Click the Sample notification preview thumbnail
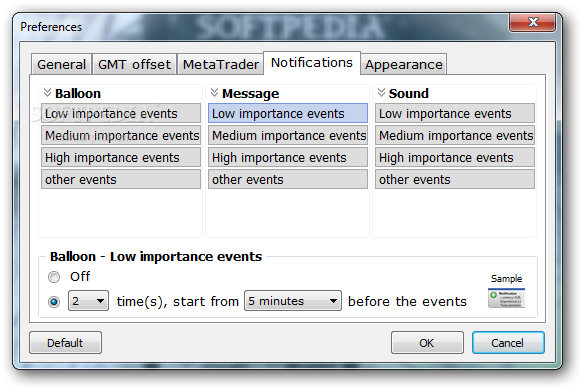 [506, 298]
